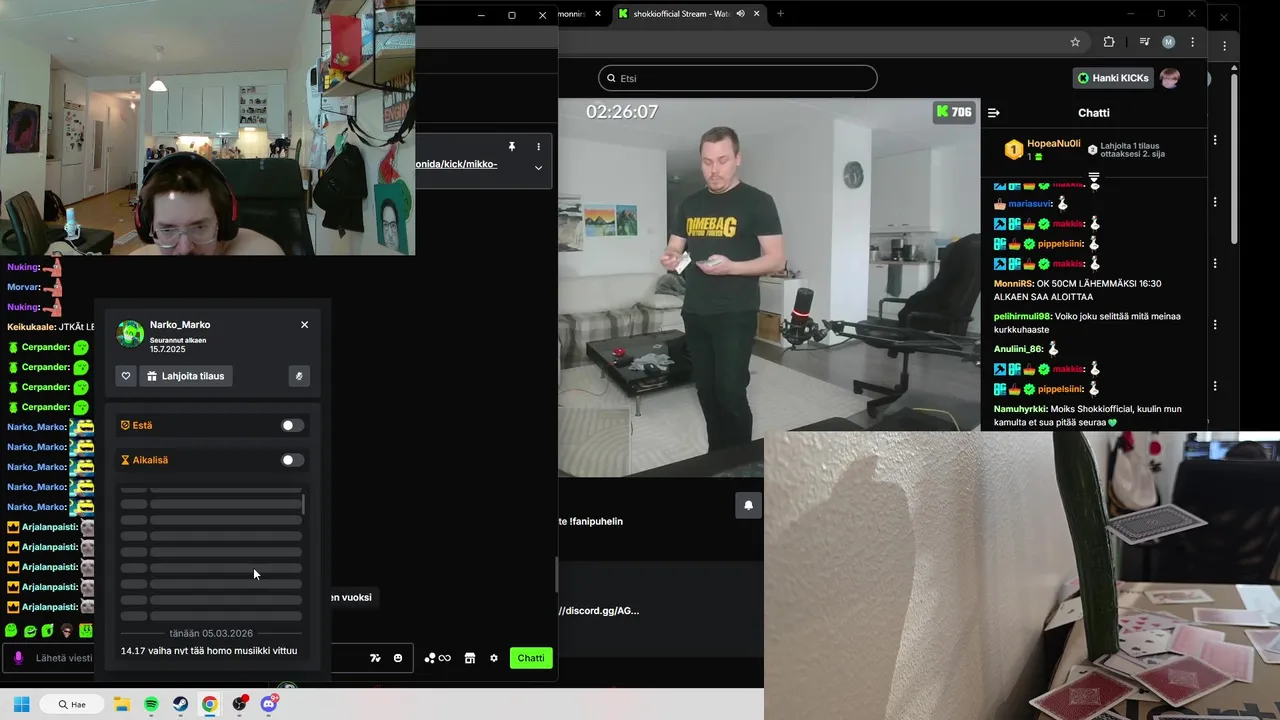Open File Explorer from taskbar
Image resolution: width=1280 pixels, height=720 pixels.
coord(121,704)
